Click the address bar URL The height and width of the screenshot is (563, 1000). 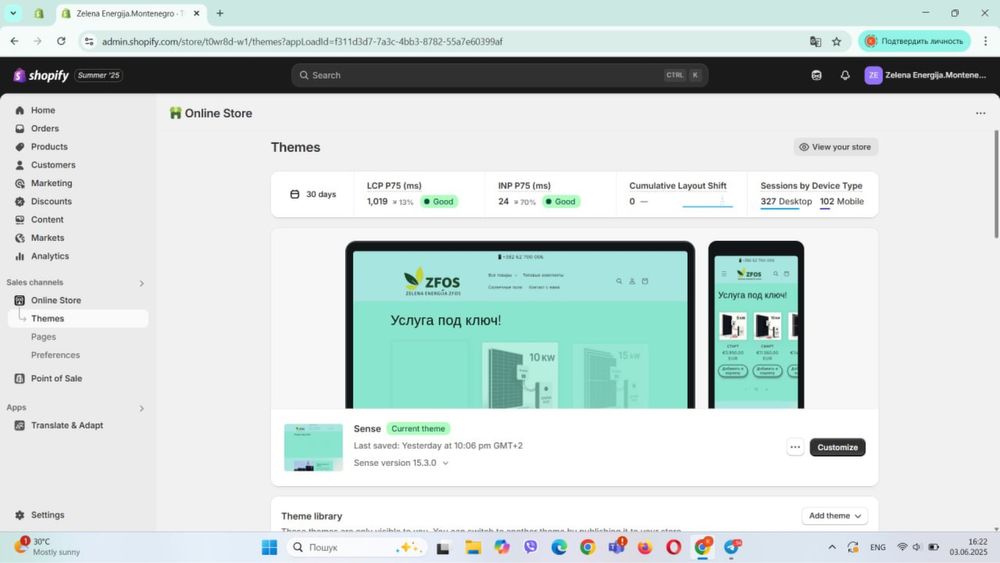coord(302,41)
